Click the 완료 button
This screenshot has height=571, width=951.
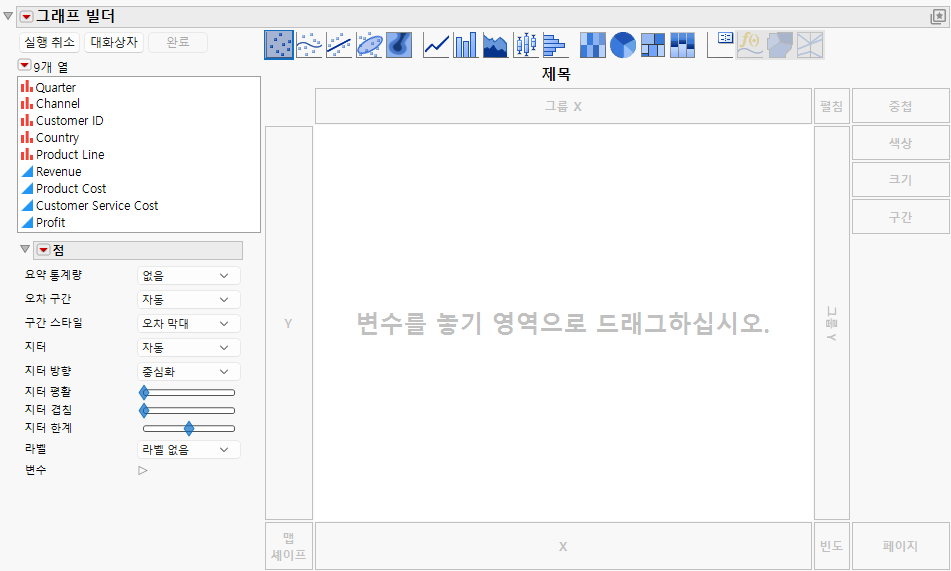[178, 42]
